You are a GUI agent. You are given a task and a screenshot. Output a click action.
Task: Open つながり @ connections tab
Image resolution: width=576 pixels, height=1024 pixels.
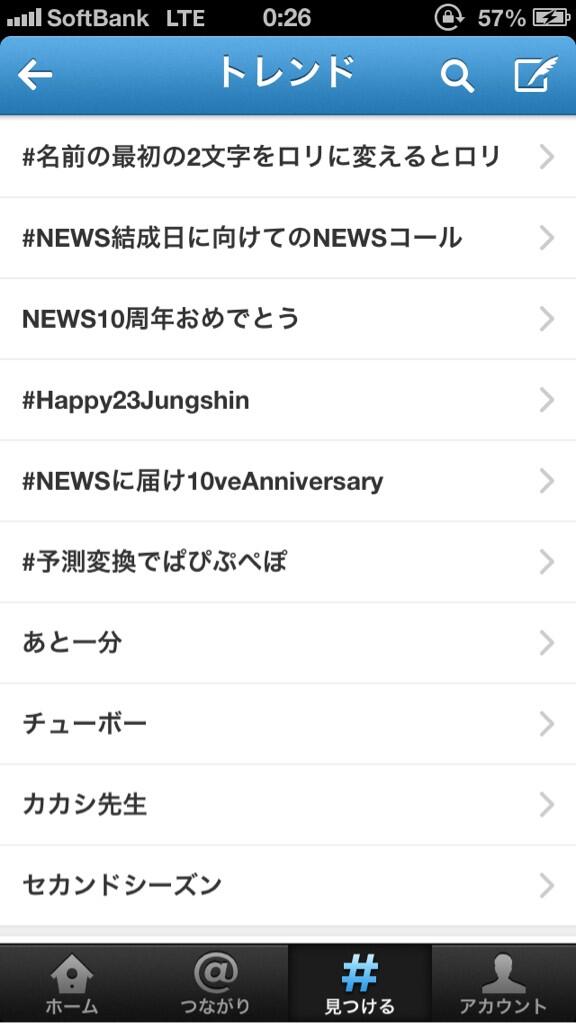tap(216, 984)
